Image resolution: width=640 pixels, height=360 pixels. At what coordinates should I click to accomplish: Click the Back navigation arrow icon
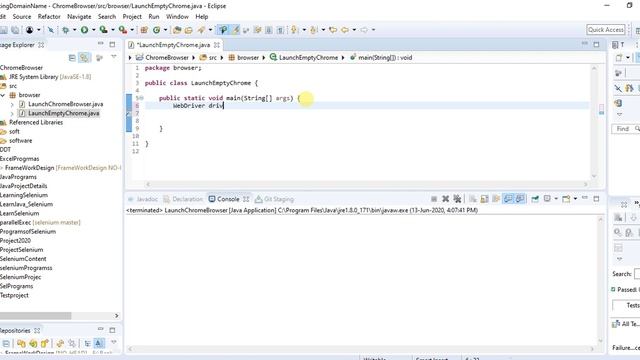pos(345,30)
